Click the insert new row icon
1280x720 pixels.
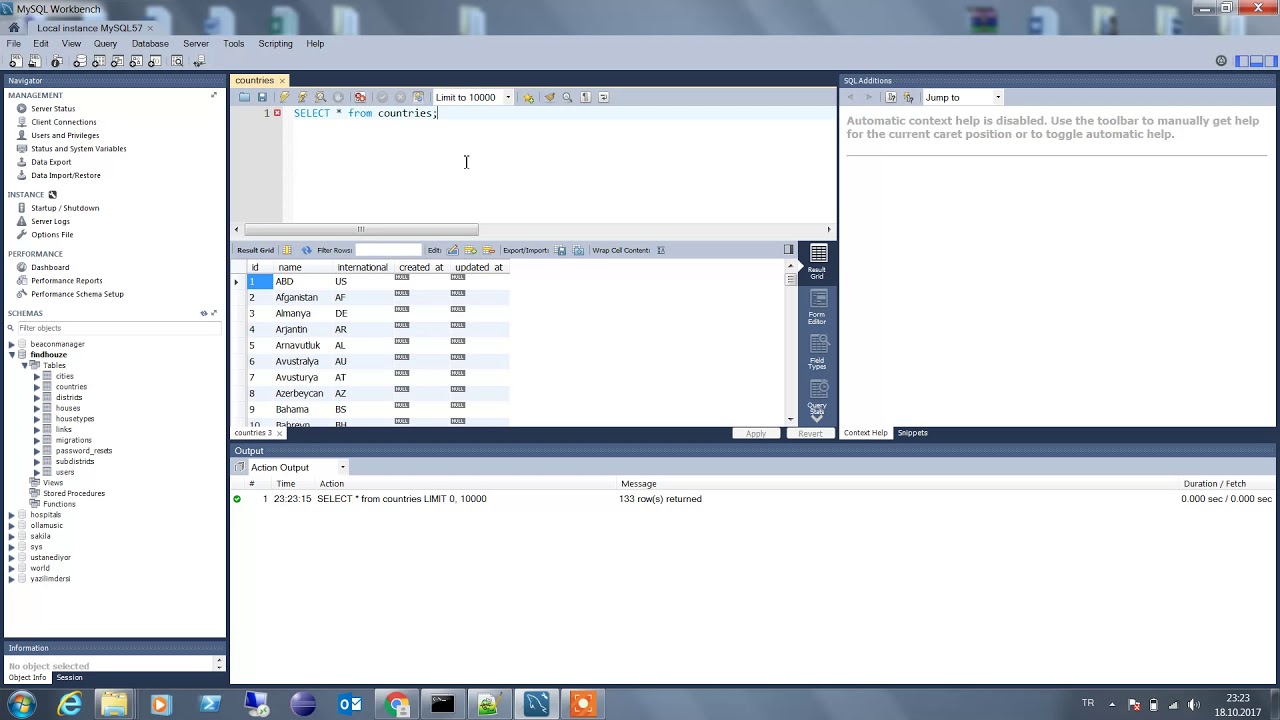pos(470,250)
